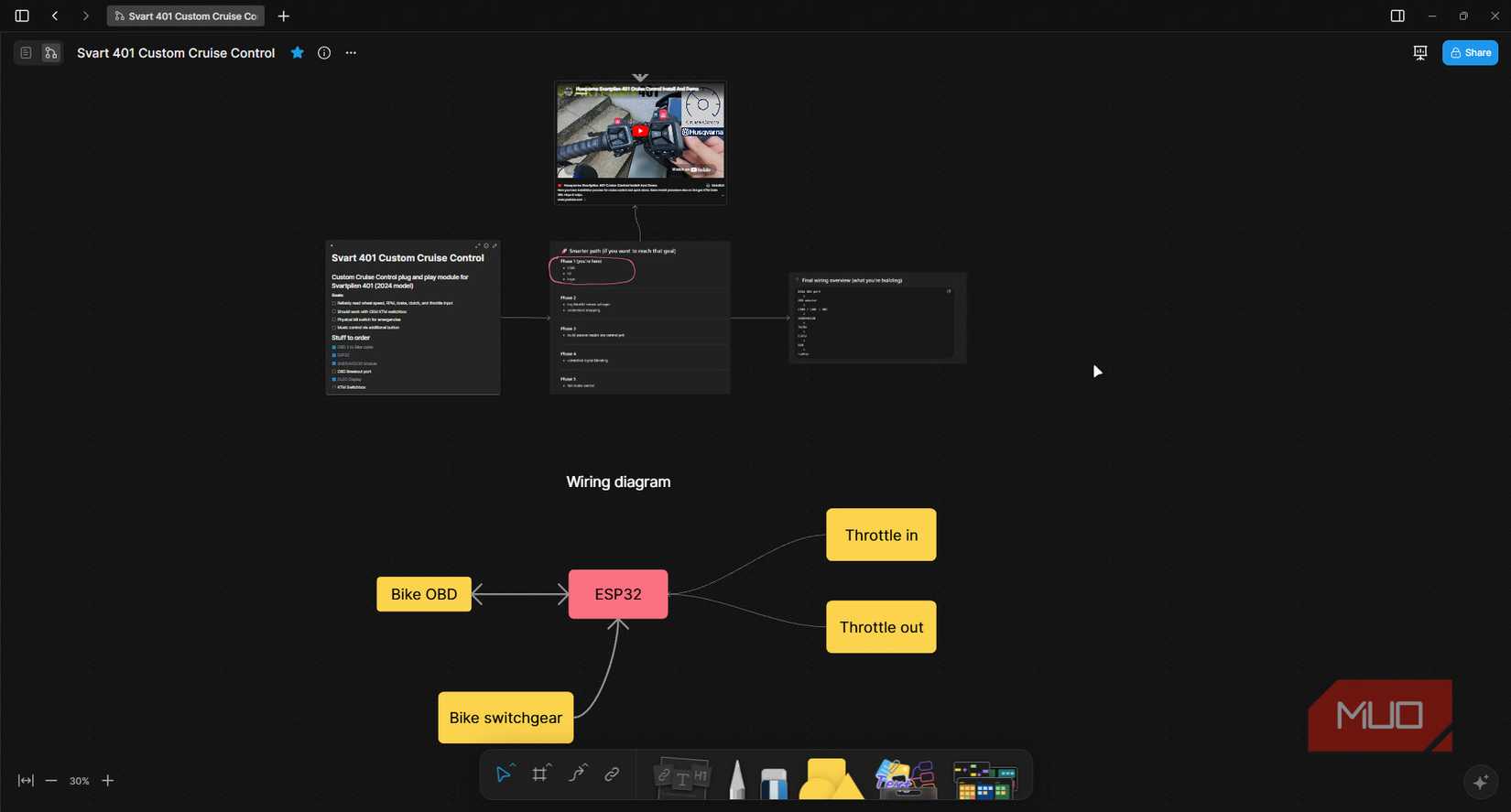Image resolution: width=1511 pixels, height=812 pixels.
Task: Switch to page mode view
Action: click(26, 53)
